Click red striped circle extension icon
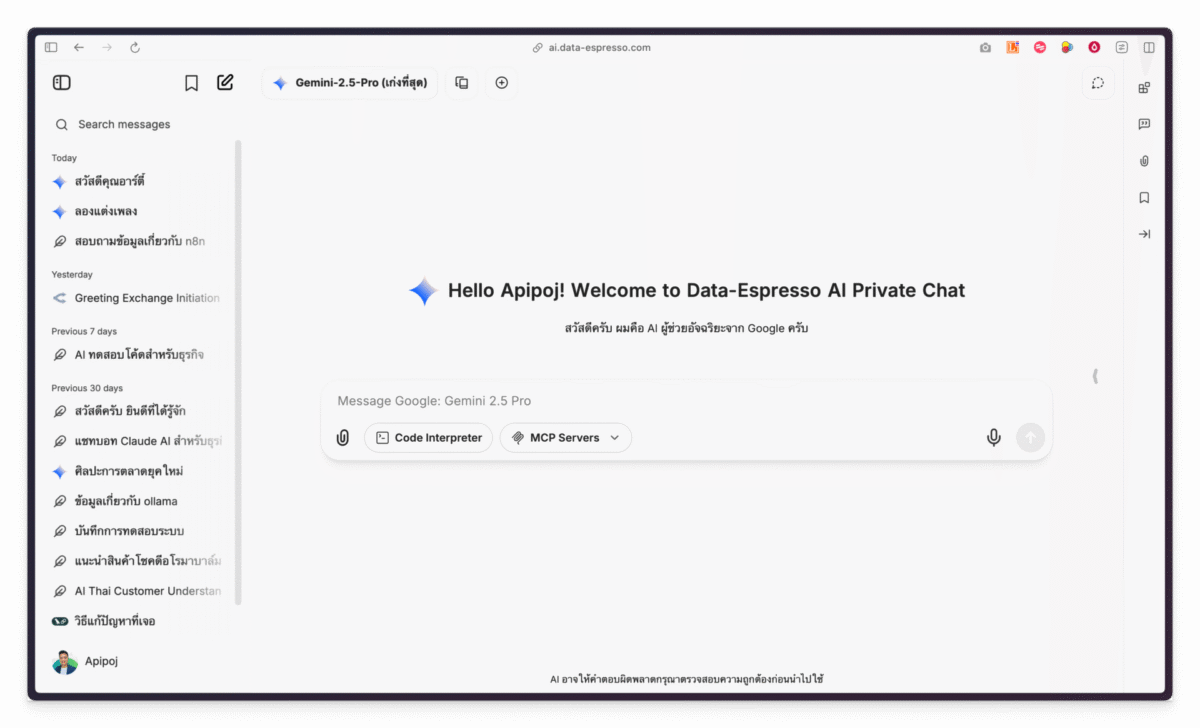The width and height of the screenshot is (1200, 728). 1040,47
